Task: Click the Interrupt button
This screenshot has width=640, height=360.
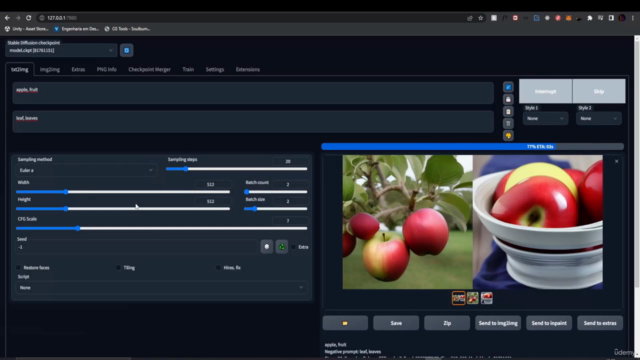Action: (x=545, y=91)
